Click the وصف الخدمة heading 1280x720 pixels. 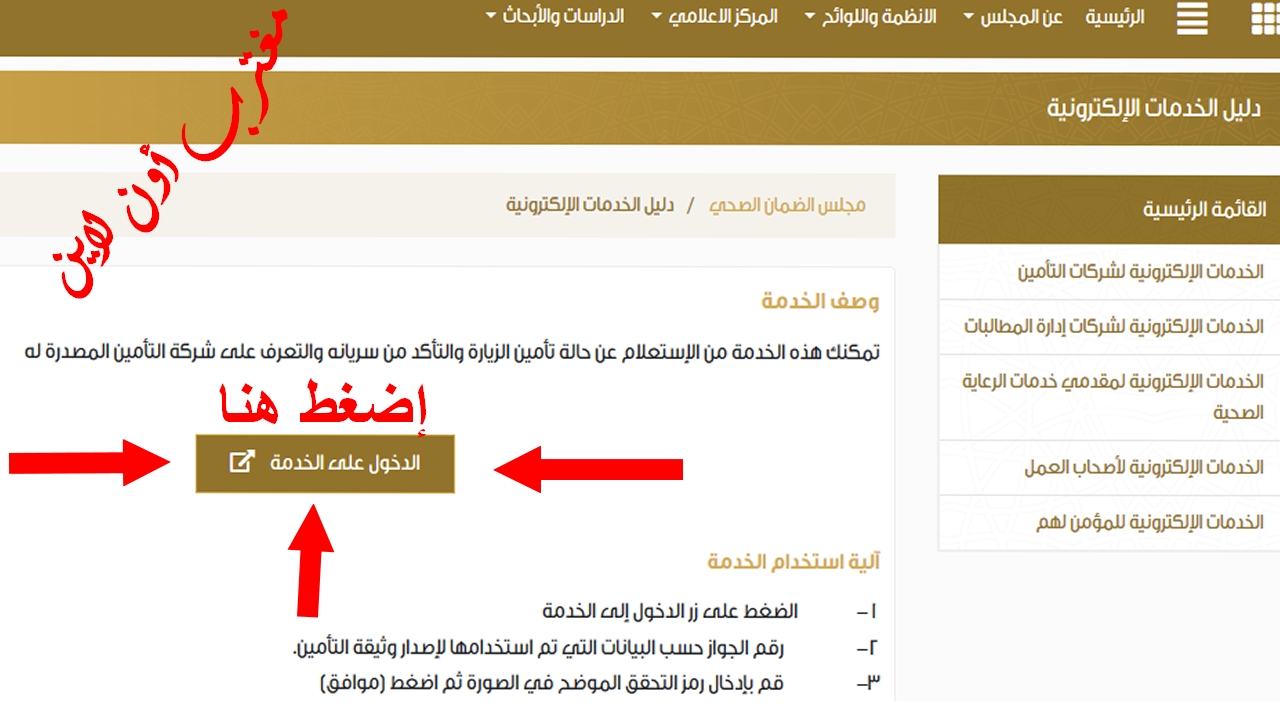[820, 301]
